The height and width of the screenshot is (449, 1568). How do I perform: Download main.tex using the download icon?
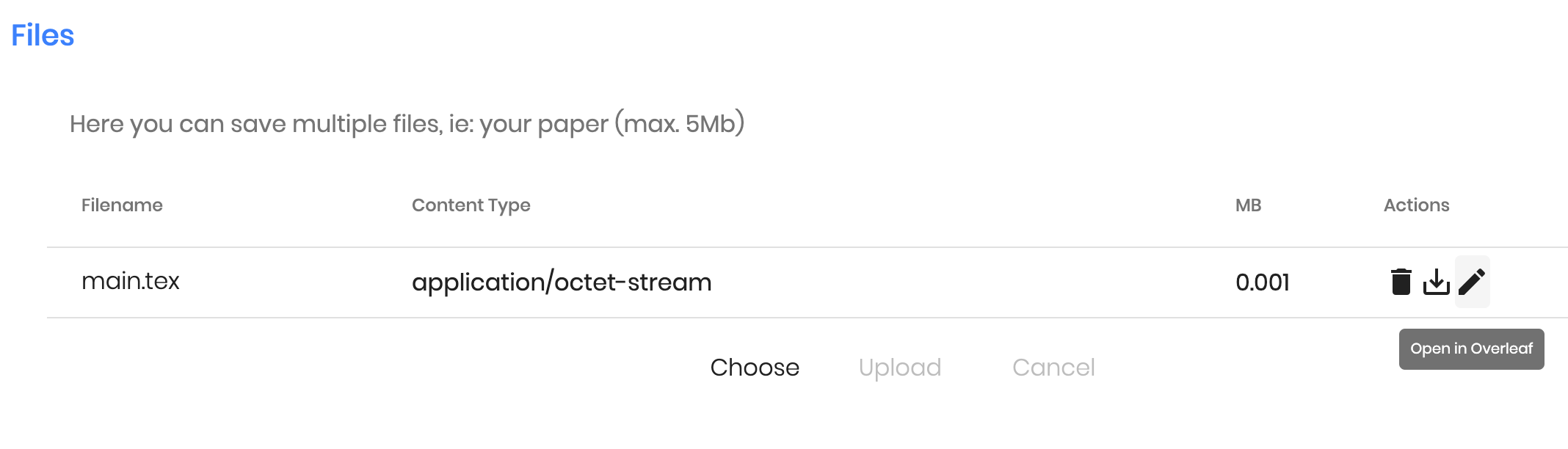(x=1436, y=282)
